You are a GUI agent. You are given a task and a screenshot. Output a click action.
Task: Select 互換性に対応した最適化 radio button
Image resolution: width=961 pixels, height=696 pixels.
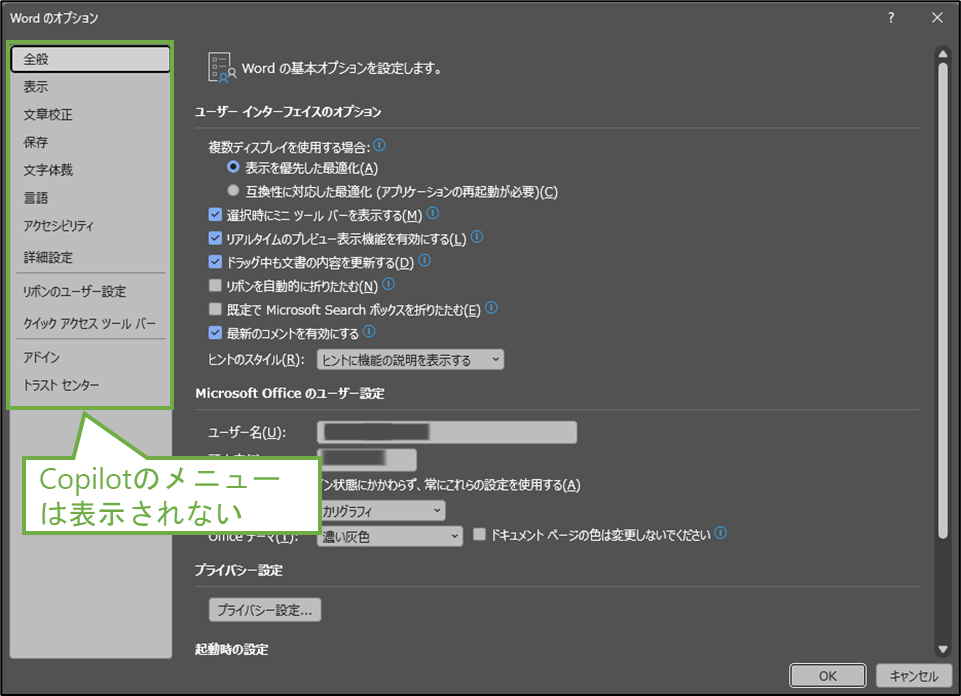(233, 191)
